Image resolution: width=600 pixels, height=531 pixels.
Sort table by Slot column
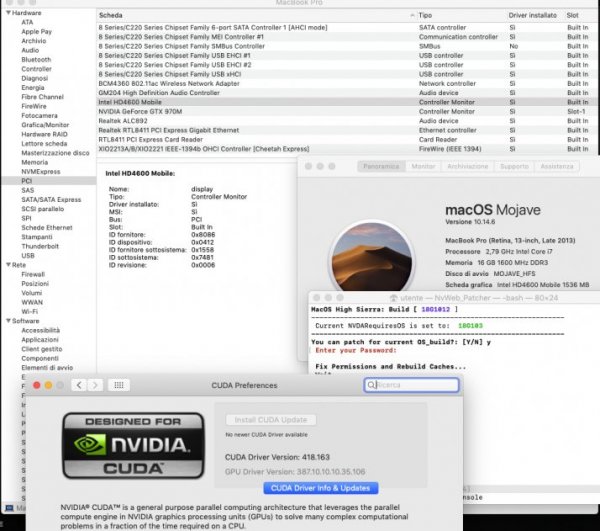pos(580,15)
